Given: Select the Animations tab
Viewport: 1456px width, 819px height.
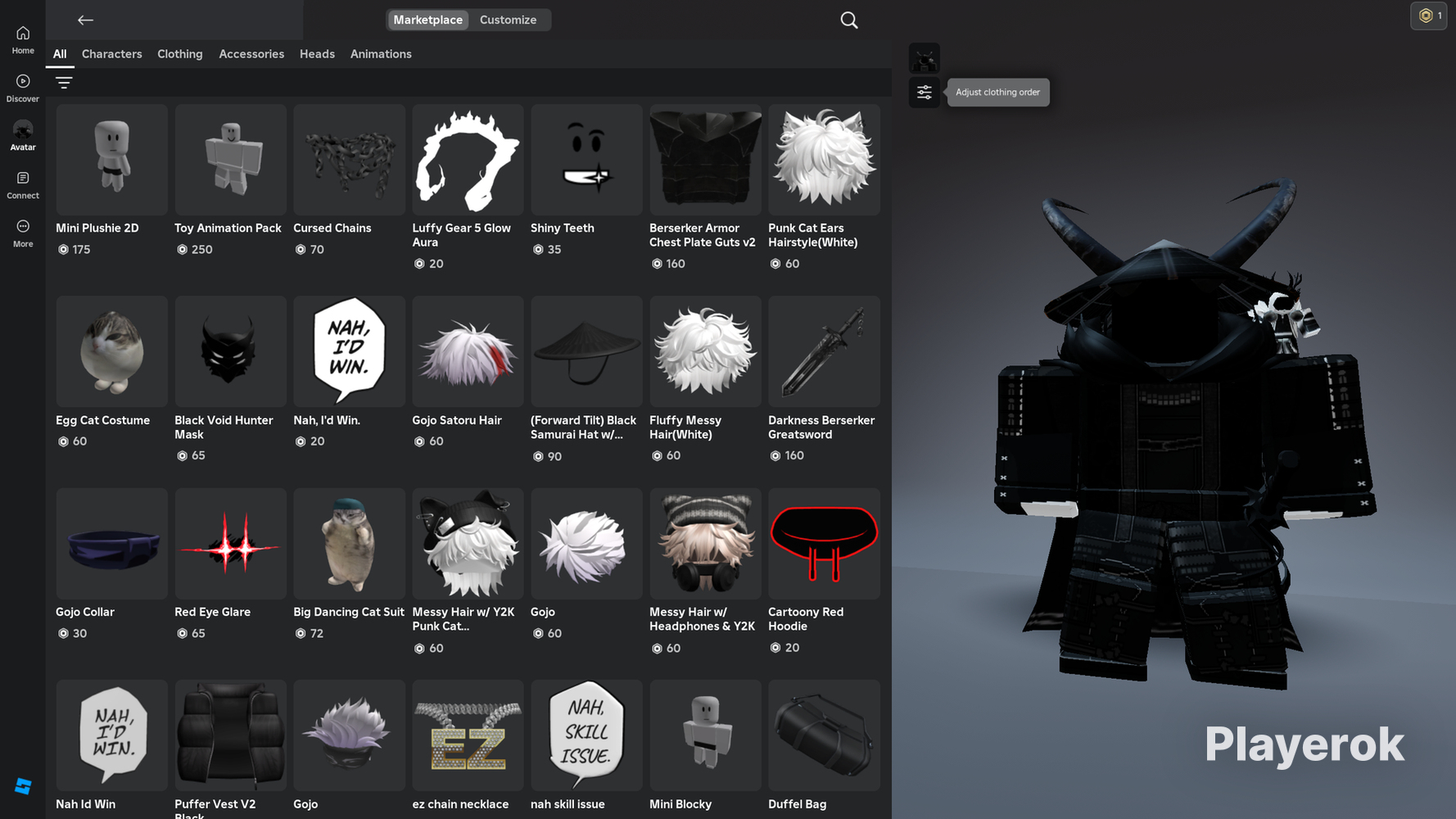Looking at the screenshot, I should pyautogui.click(x=381, y=54).
